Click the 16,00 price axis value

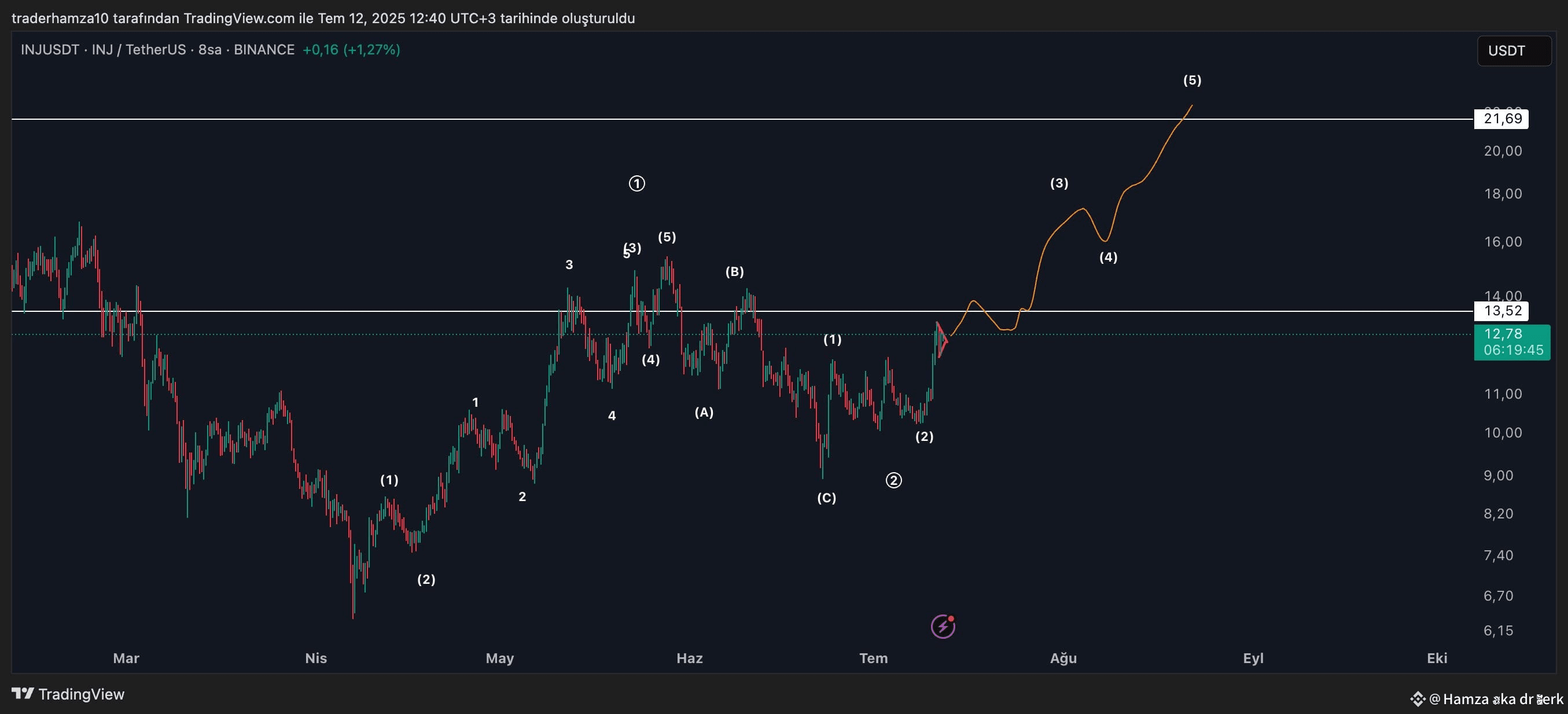pos(1503,242)
